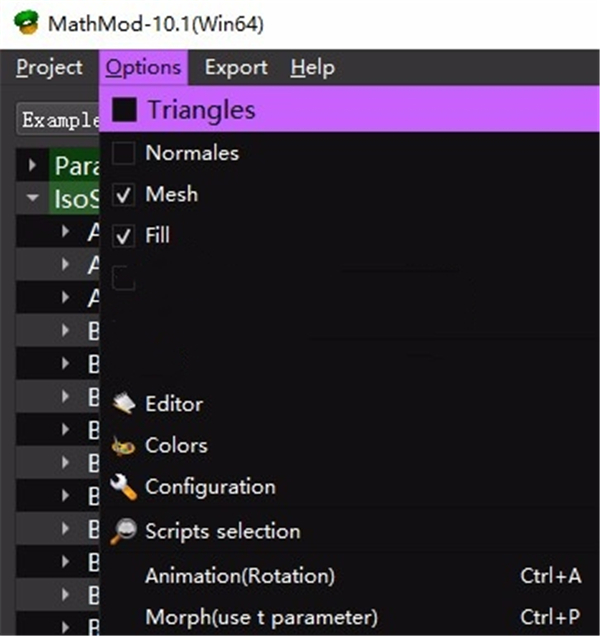Open the Project menu
Image resolution: width=600 pixels, height=636 pixels.
tap(49, 68)
